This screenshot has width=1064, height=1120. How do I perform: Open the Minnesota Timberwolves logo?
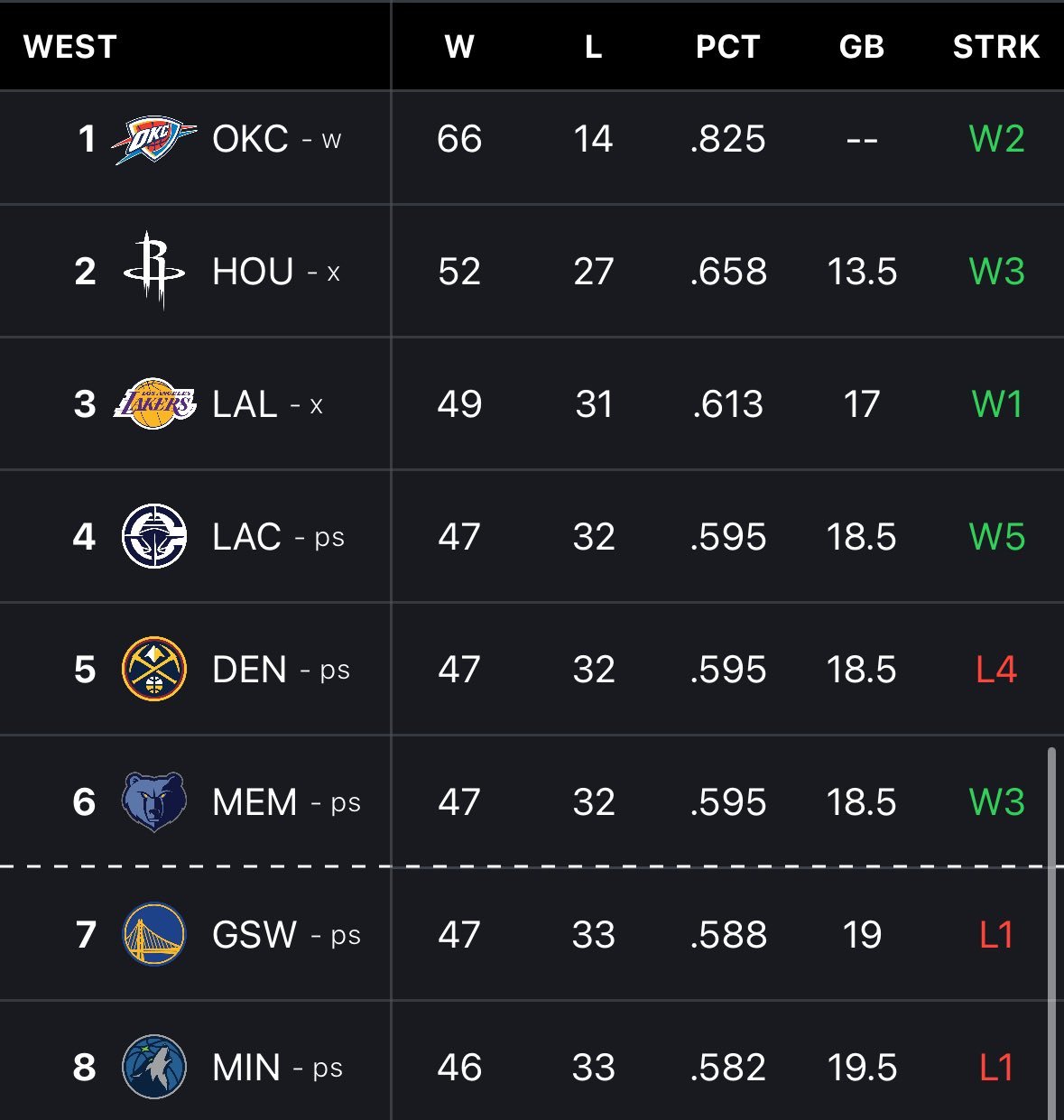coord(154,1067)
